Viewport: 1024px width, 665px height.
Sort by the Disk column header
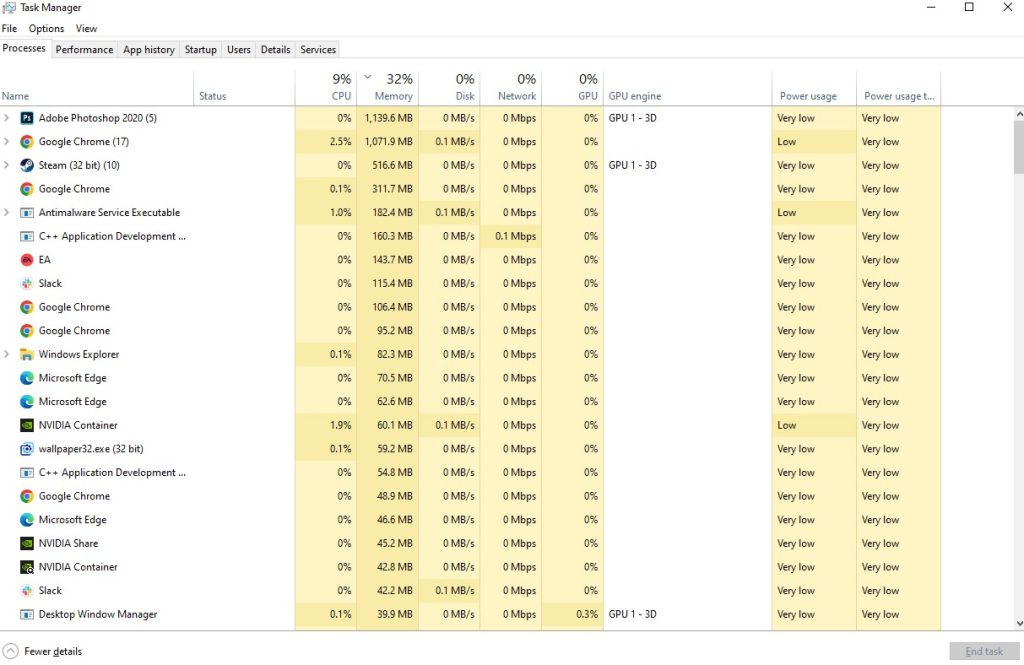pos(449,88)
